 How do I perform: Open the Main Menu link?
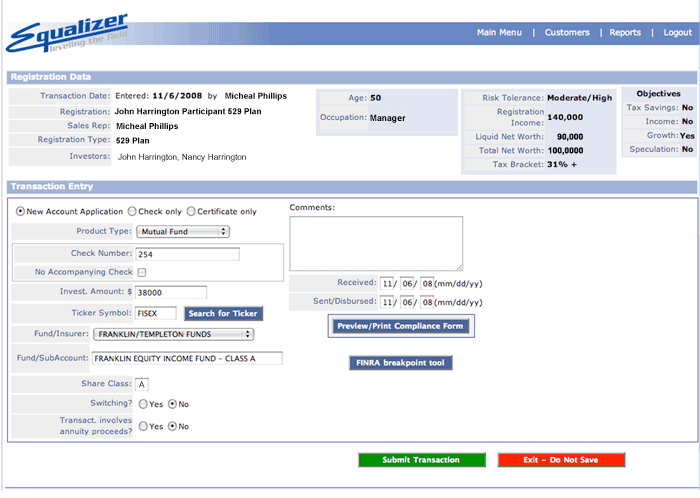499,33
